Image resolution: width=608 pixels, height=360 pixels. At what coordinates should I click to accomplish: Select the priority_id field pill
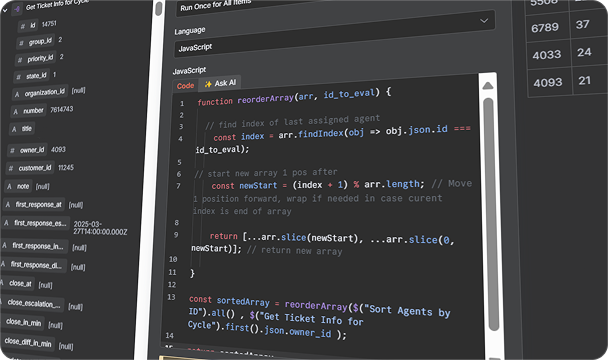click(36, 59)
